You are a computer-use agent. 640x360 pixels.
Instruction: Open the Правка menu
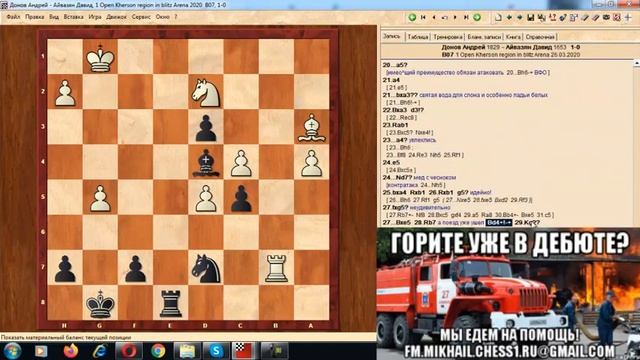pyautogui.click(x=34, y=17)
